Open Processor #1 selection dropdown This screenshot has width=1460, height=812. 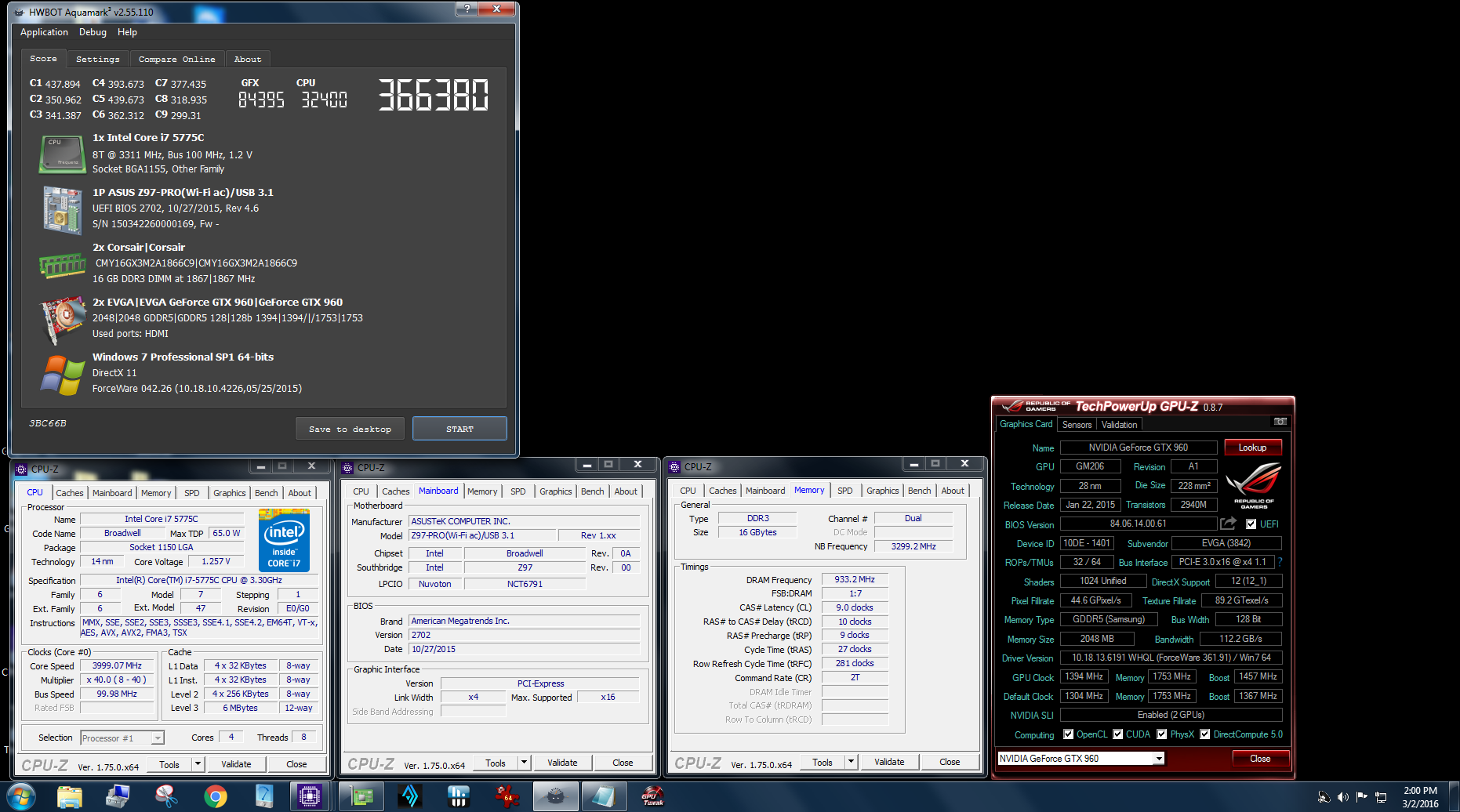pos(158,738)
